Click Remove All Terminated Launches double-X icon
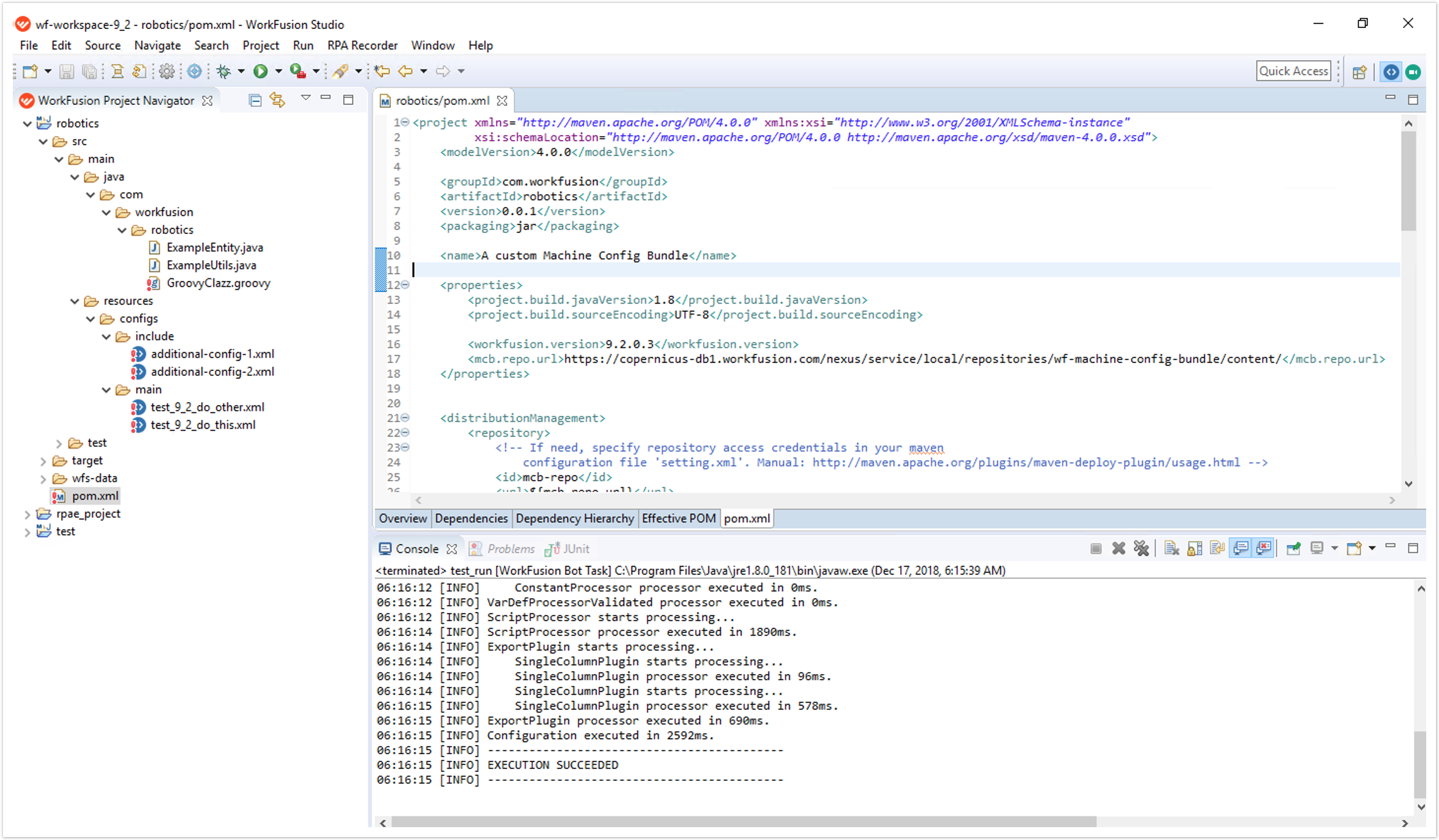The height and width of the screenshot is (840, 1439). click(x=1141, y=549)
